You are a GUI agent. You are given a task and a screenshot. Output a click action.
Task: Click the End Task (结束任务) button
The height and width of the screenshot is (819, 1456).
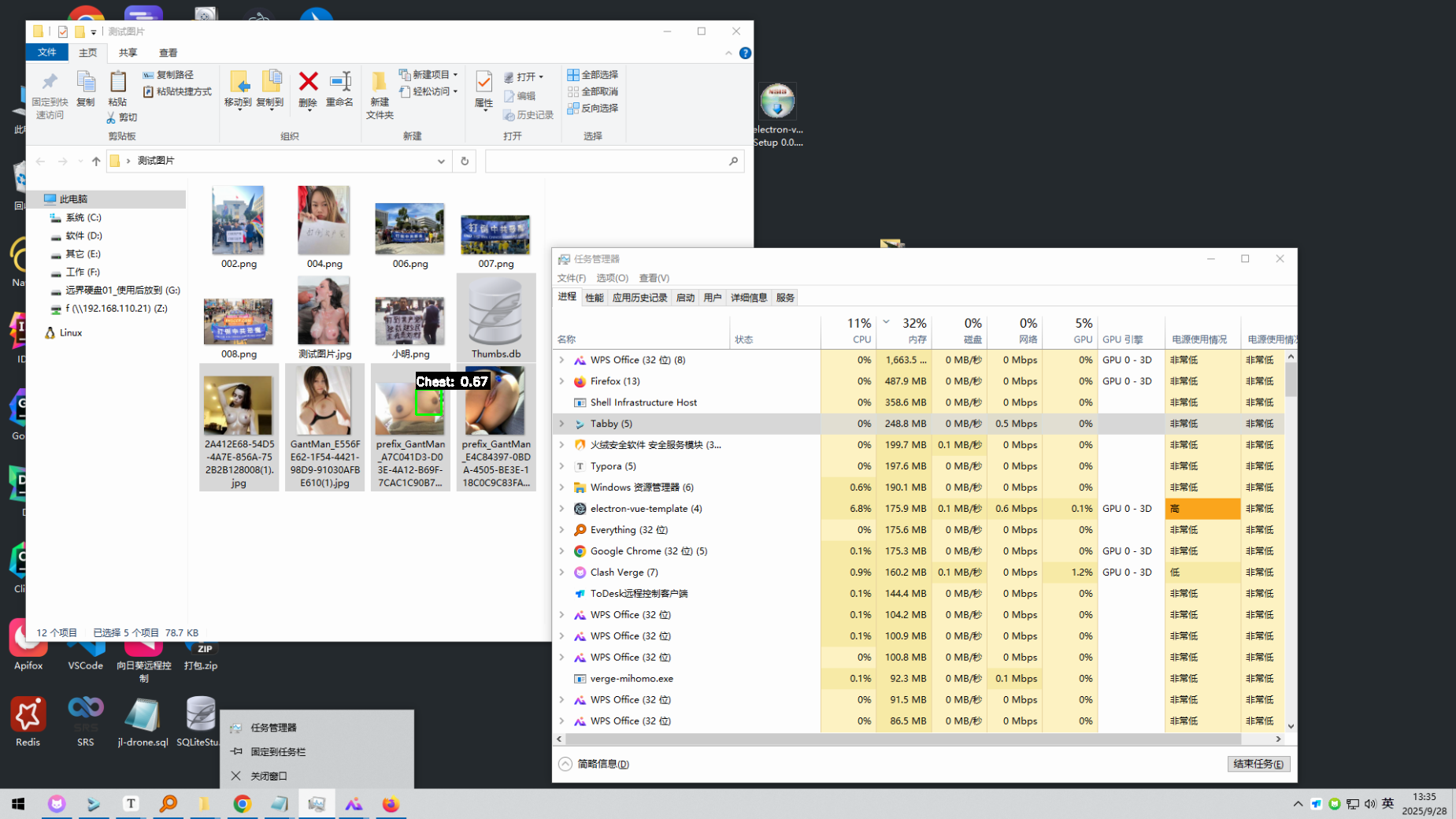click(x=1258, y=764)
